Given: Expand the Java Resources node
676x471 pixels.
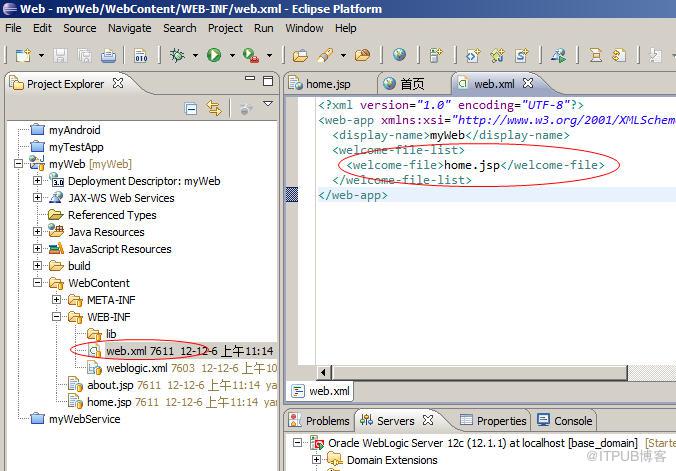Looking at the screenshot, I should coord(38,232).
